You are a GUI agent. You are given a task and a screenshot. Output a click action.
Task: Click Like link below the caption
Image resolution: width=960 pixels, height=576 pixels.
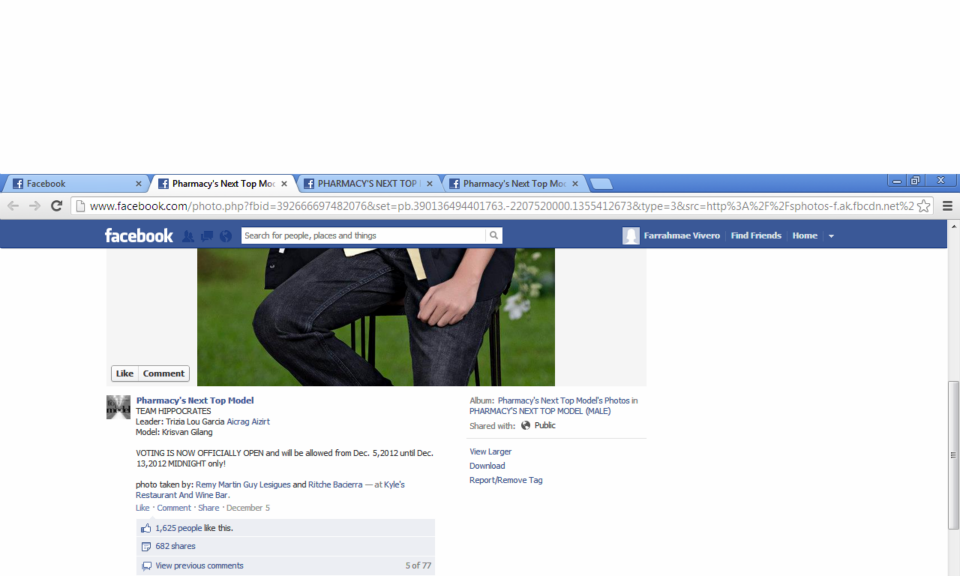pyautogui.click(x=142, y=508)
